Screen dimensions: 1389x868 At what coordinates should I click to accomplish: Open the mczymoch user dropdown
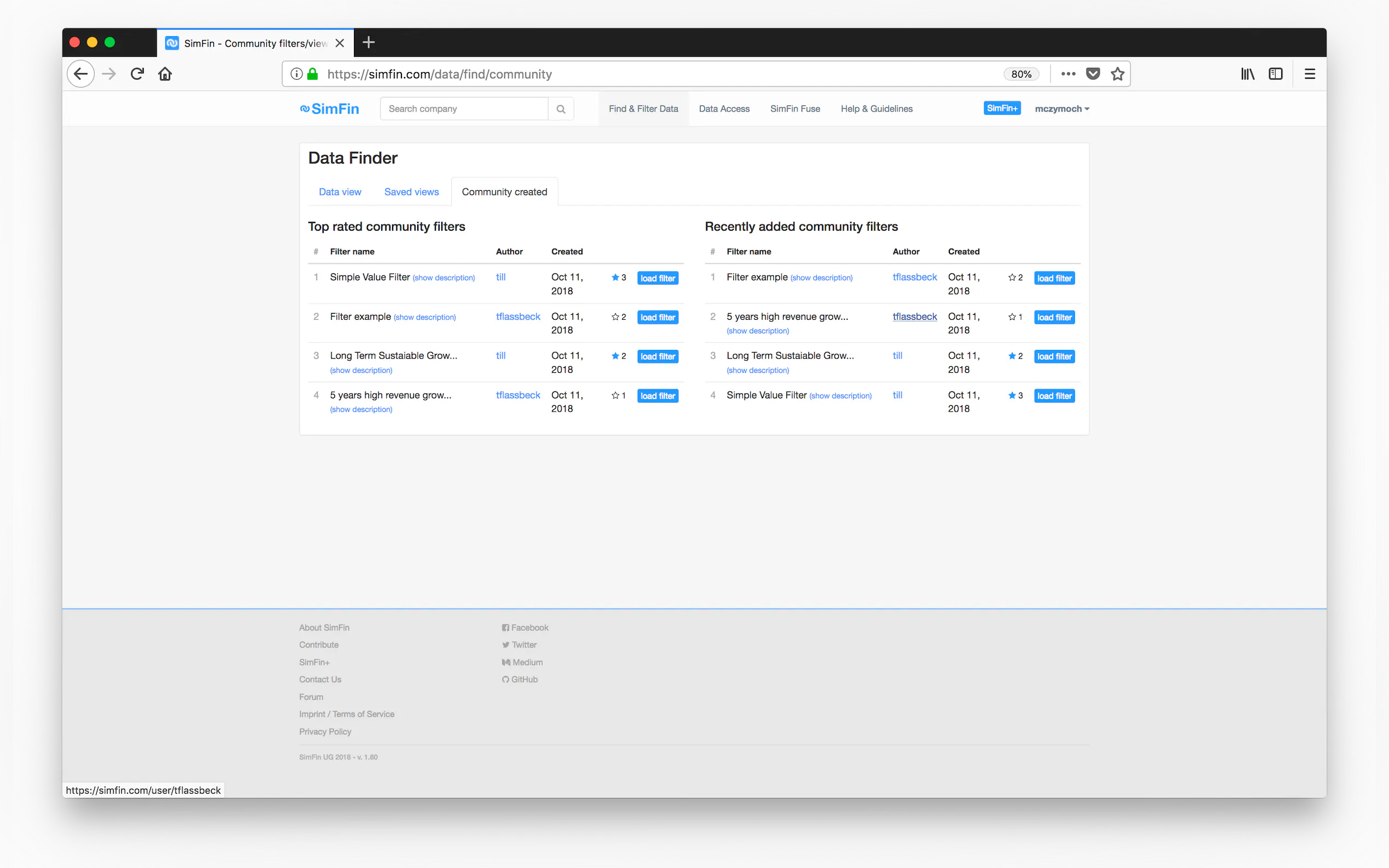click(x=1061, y=109)
